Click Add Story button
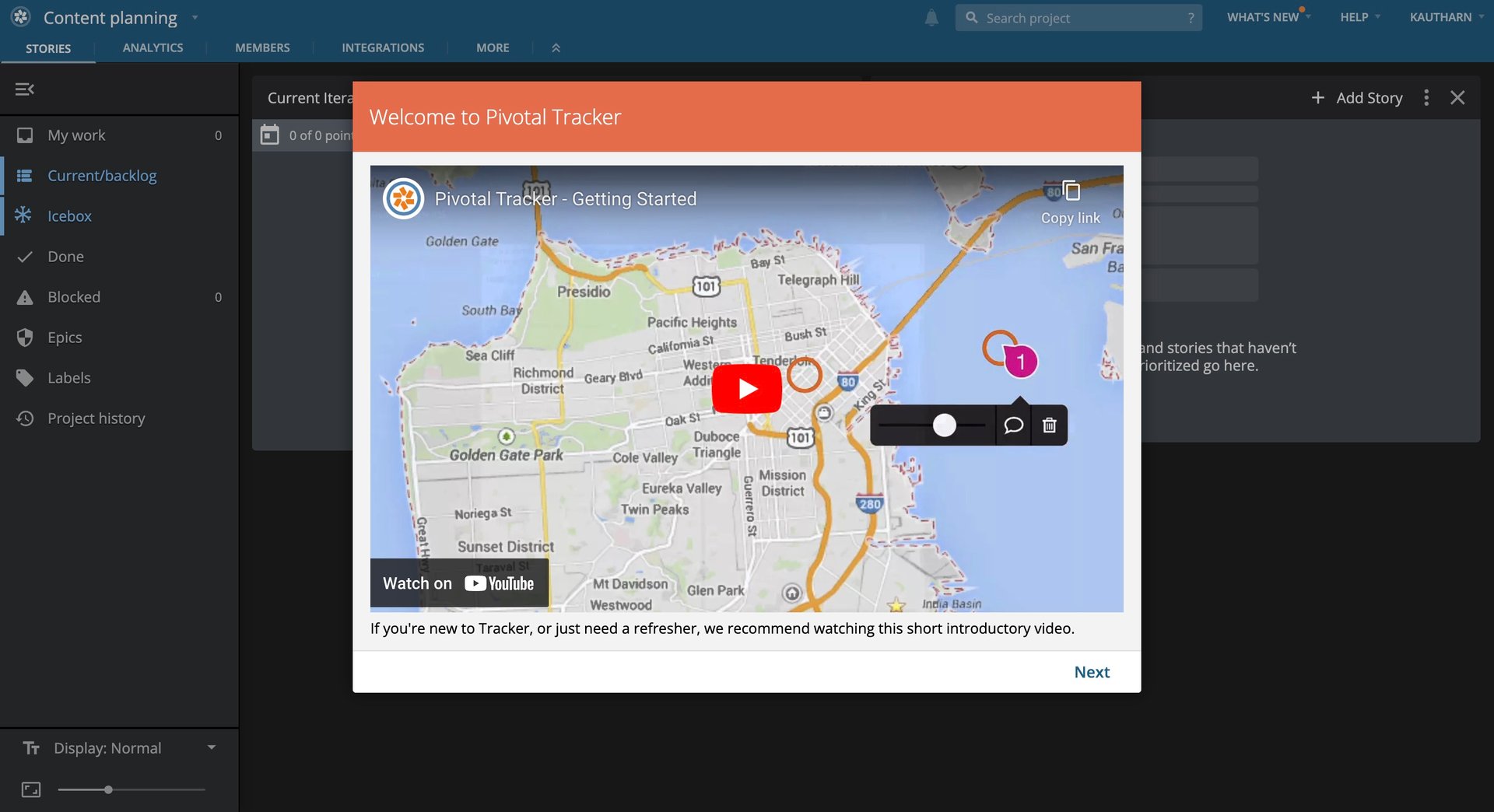 coord(1357,97)
